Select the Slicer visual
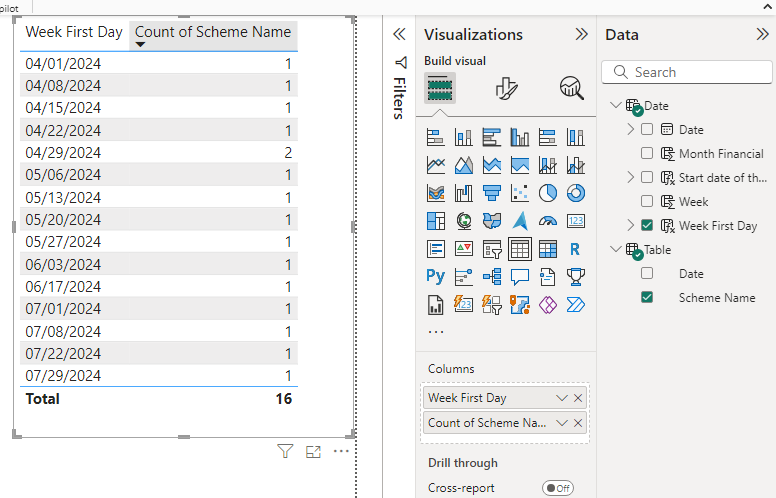The image size is (776, 498). click(491, 249)
